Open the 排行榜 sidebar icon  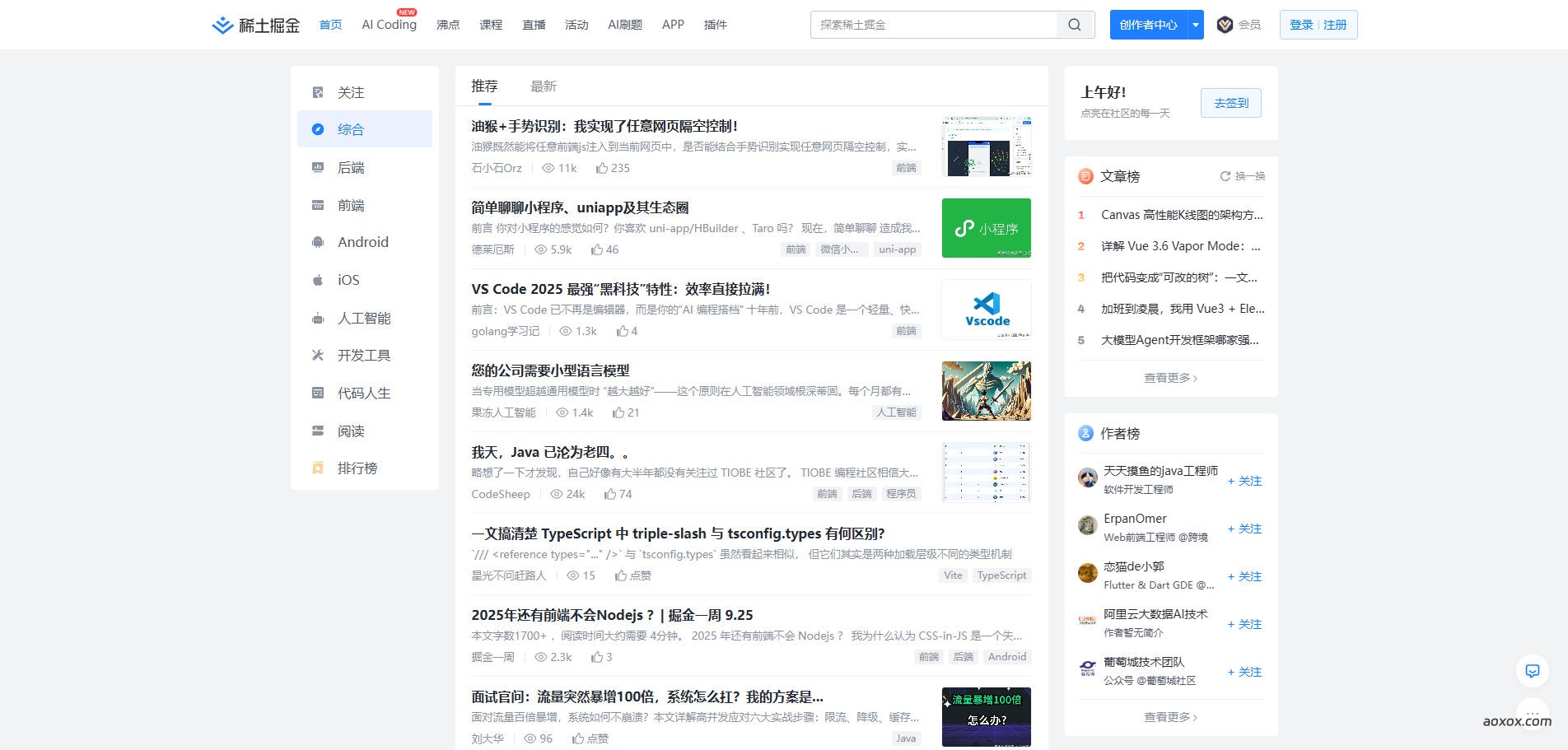(318, 468)
